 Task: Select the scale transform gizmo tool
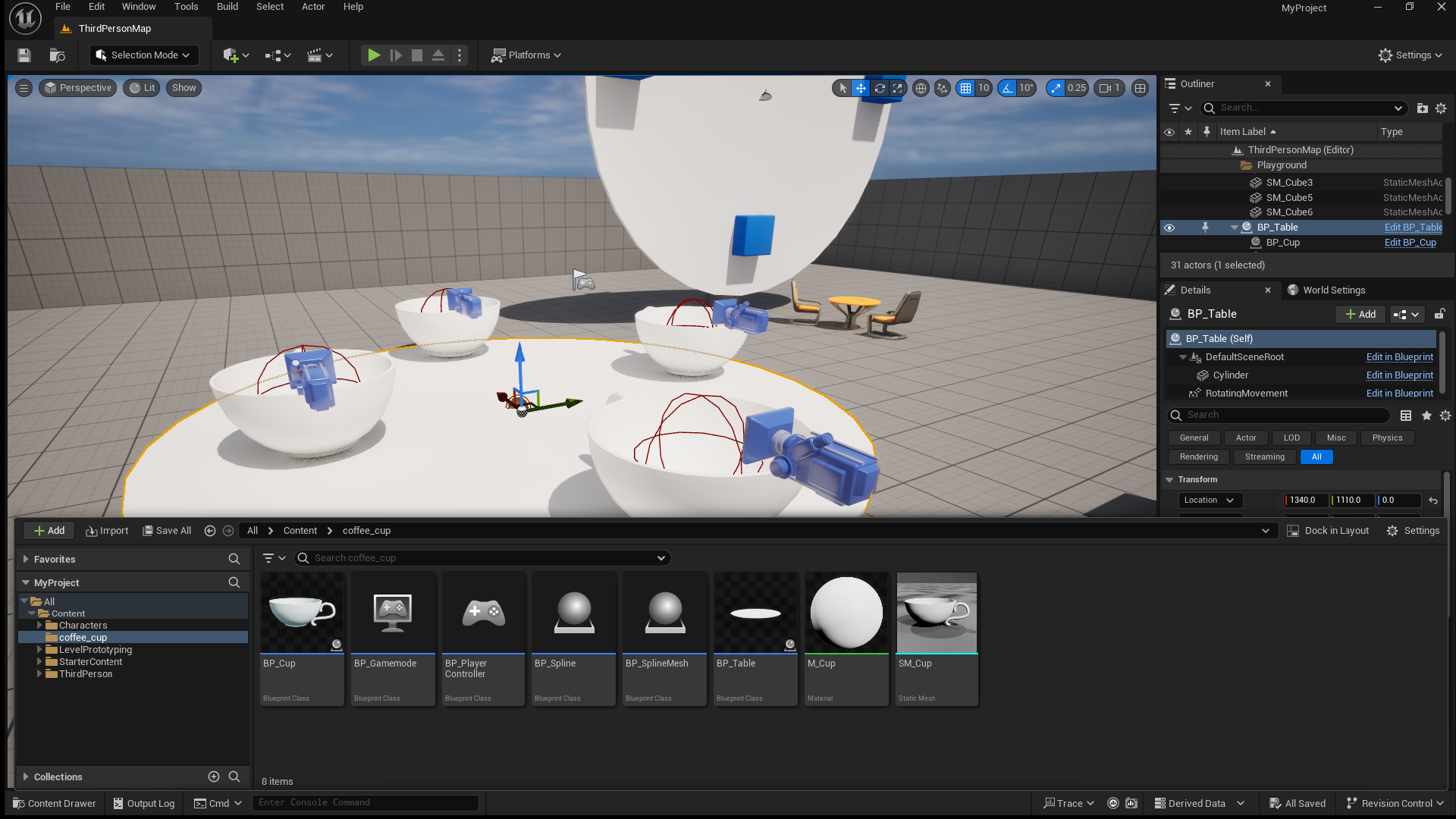(898, 88)
